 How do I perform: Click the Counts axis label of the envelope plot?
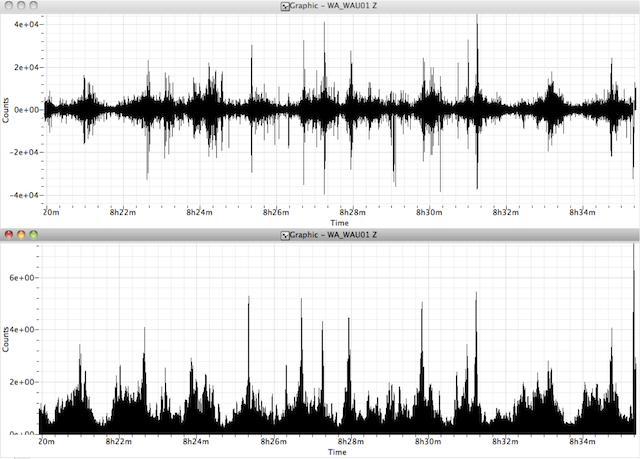click(x=6, y=338)
